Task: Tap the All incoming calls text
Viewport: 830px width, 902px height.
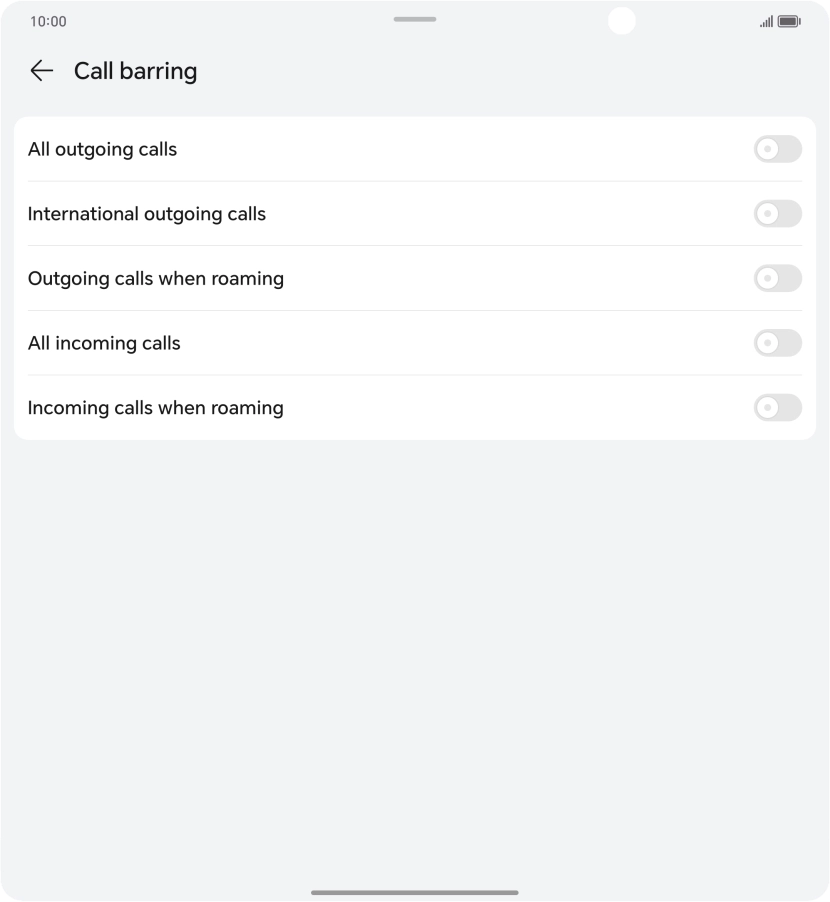Action: pos(104,343)
